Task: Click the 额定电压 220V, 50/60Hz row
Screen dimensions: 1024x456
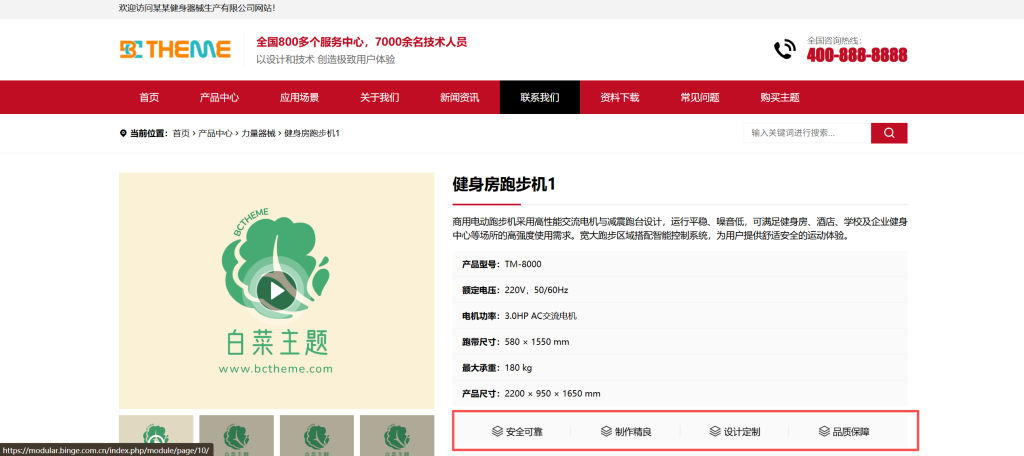Action: click(x=680, y=290)
